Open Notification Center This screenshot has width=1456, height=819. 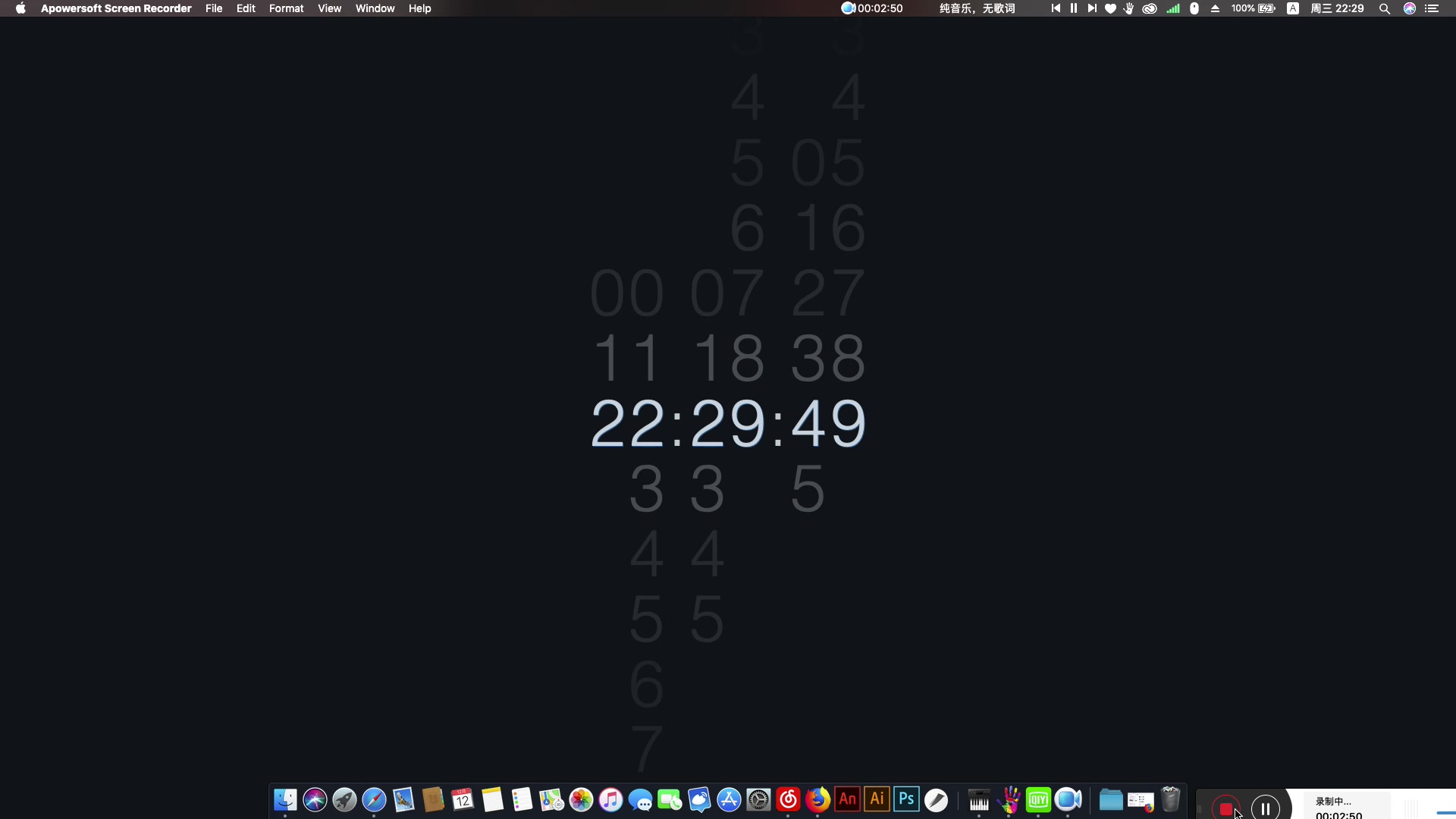pos(1432,8)
